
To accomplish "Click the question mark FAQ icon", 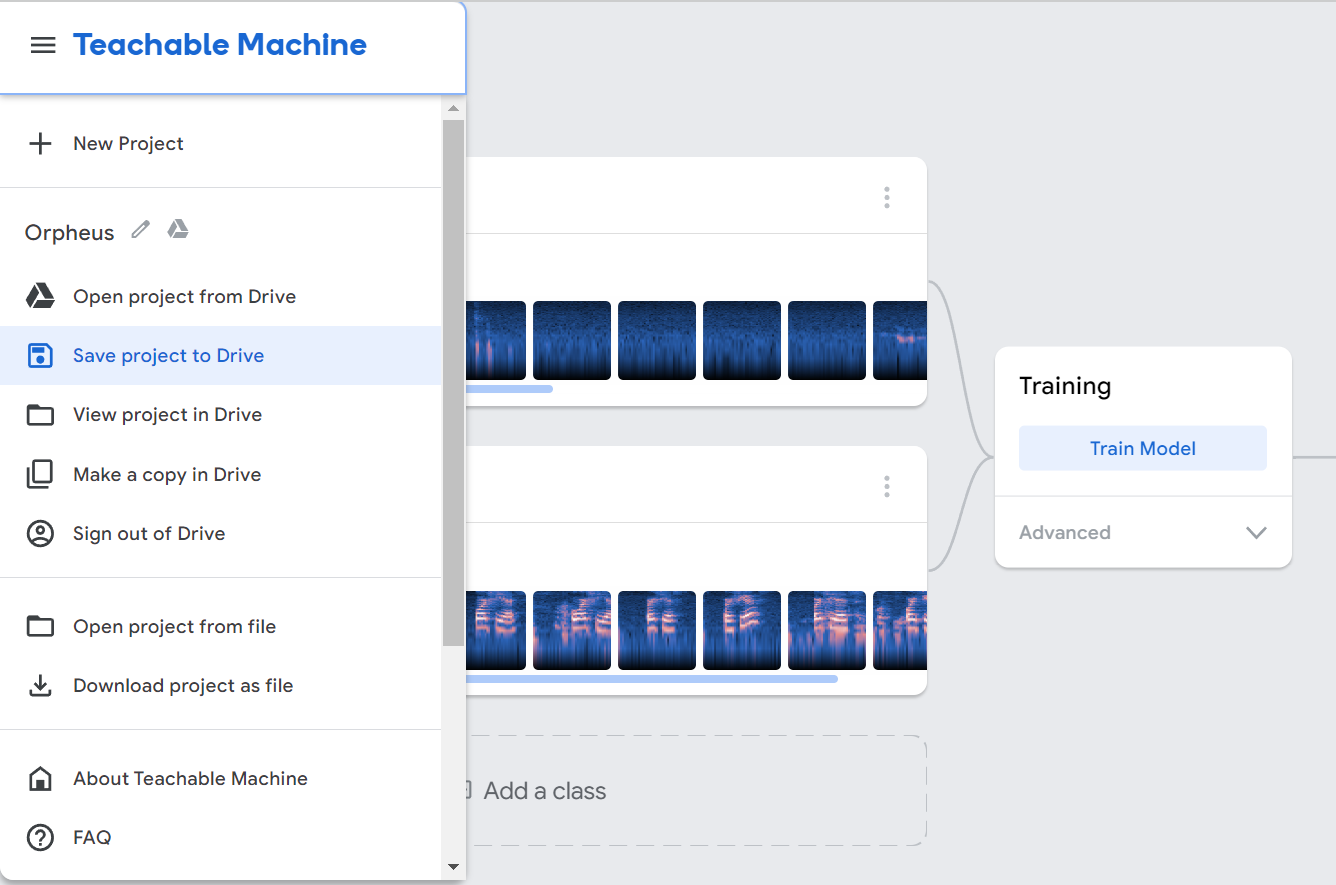I will pyautogui.click(x=40, y=838).
